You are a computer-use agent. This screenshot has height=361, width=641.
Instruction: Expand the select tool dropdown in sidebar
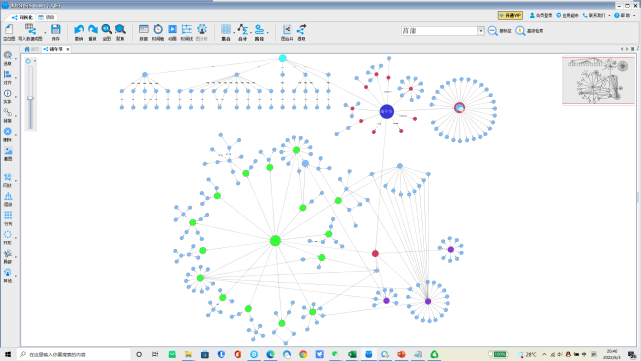click(x=16, y=58)
